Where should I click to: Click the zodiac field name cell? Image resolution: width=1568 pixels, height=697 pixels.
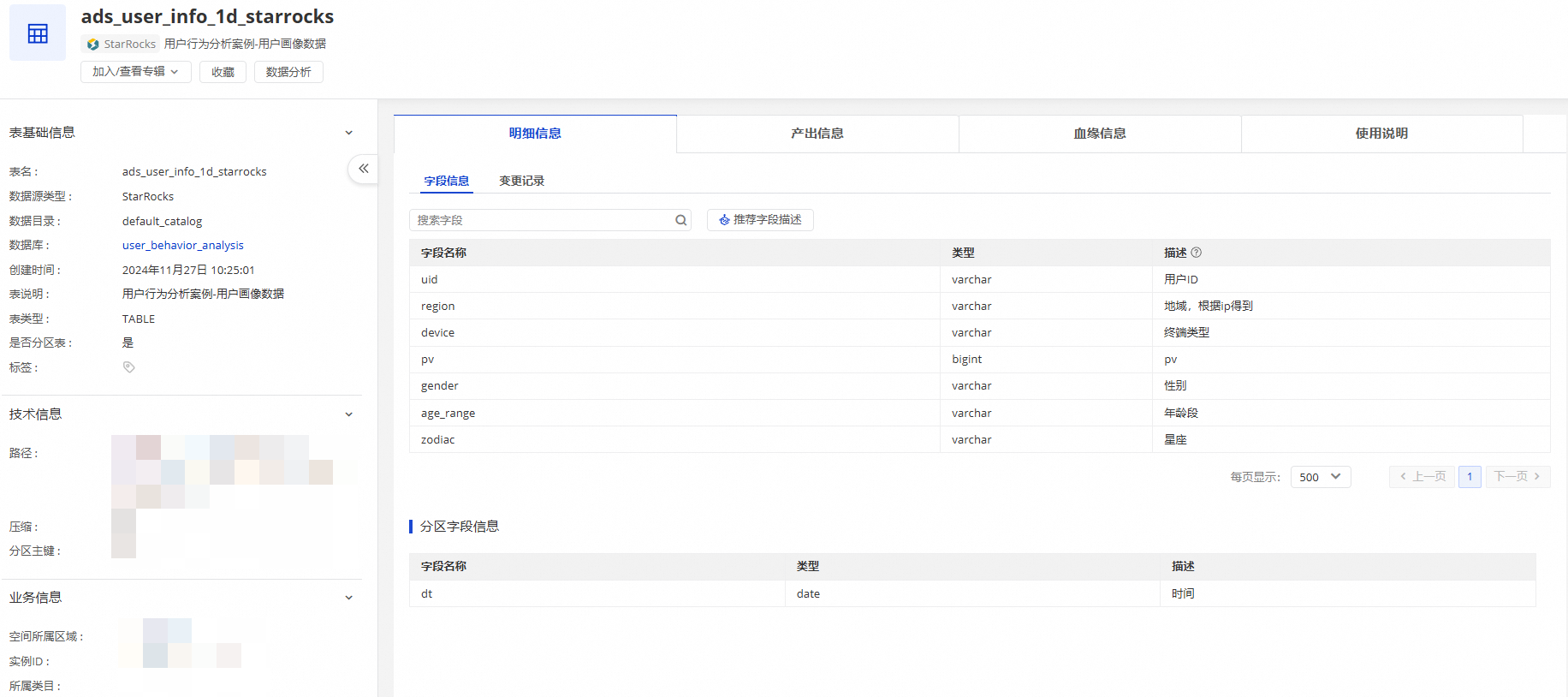click(674, 439)
